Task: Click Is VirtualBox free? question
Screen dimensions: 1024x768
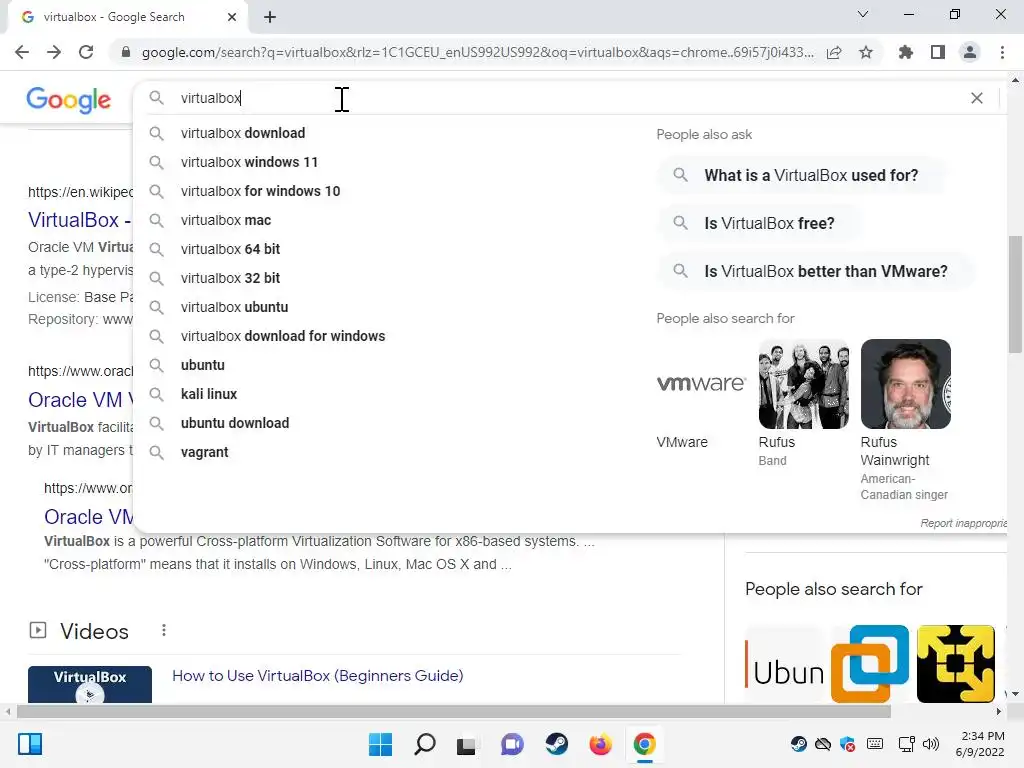Action: [x=760, y=223]
